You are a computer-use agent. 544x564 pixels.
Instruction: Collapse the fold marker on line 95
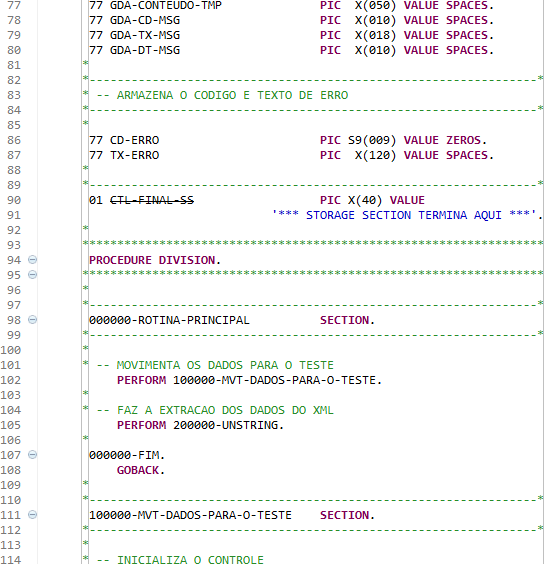point(32,275)
